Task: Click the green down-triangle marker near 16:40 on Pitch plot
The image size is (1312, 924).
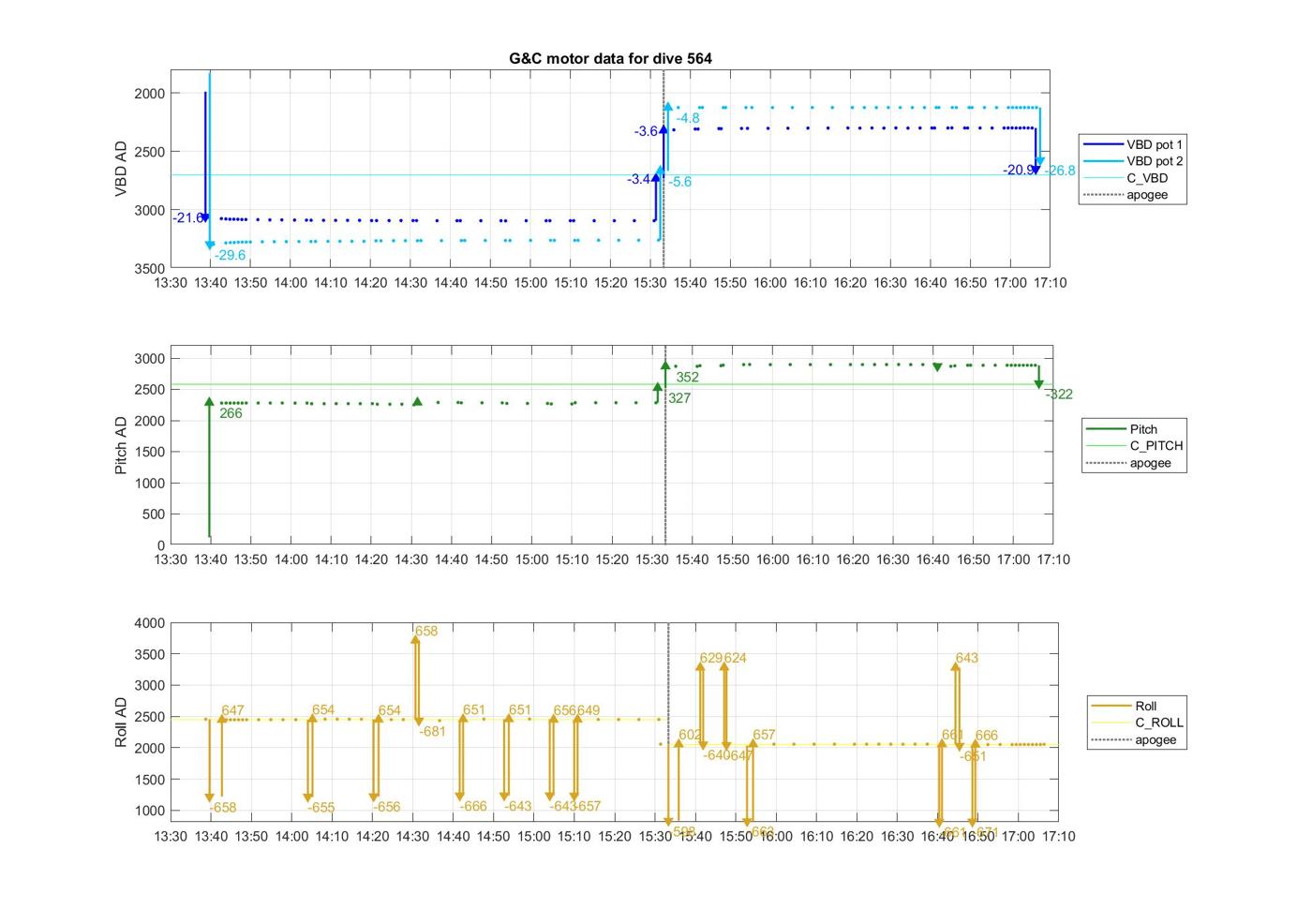Action: 937,367
